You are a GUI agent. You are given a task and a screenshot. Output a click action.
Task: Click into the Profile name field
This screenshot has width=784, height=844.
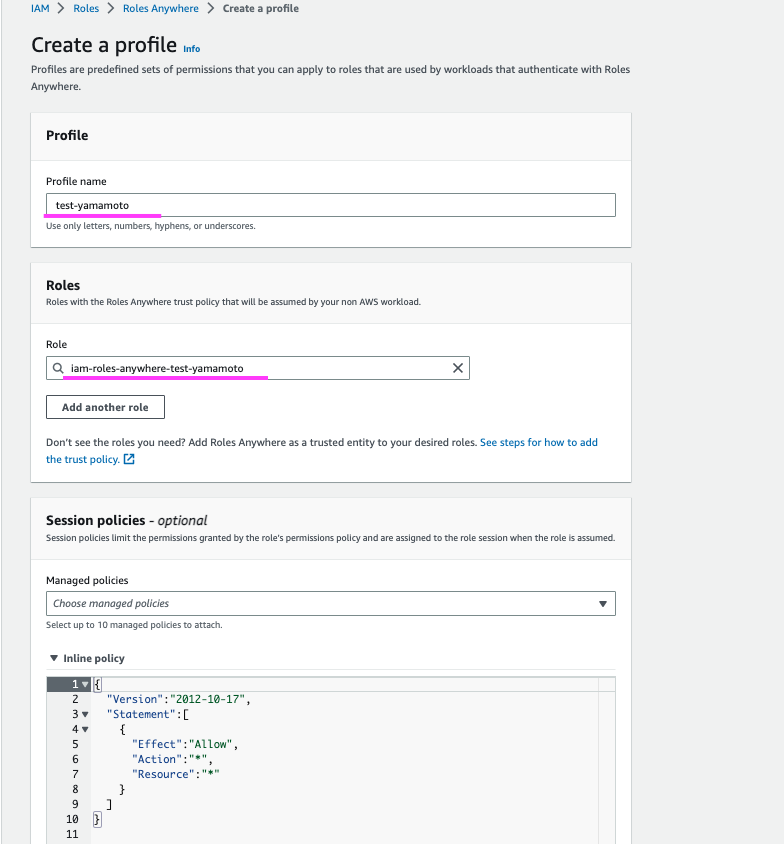[x=330, y=205]
